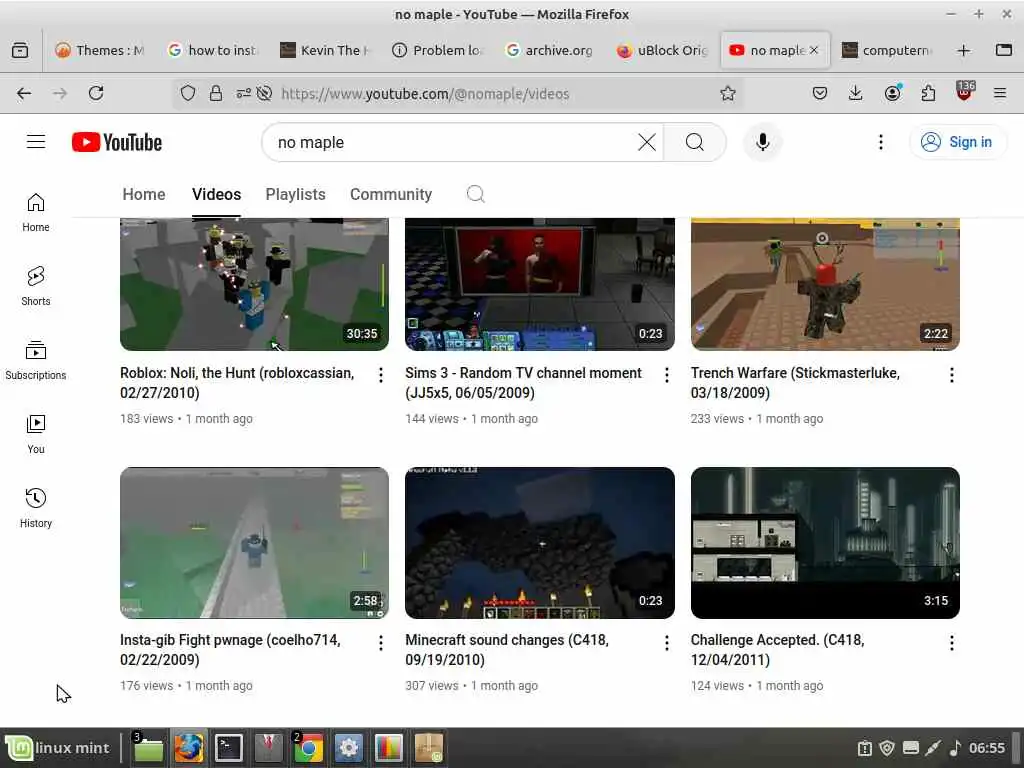
Task: Open Firefox downloads panel
Action: point(856,93)
